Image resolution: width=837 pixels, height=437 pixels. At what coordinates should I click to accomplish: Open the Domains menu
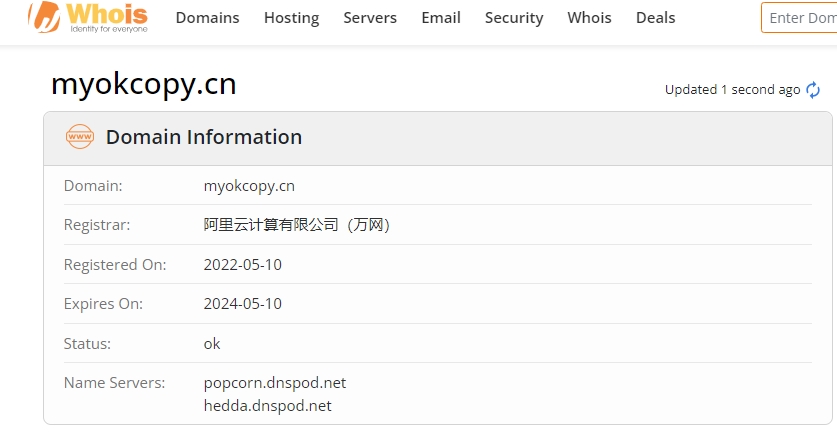coord(207,18)
